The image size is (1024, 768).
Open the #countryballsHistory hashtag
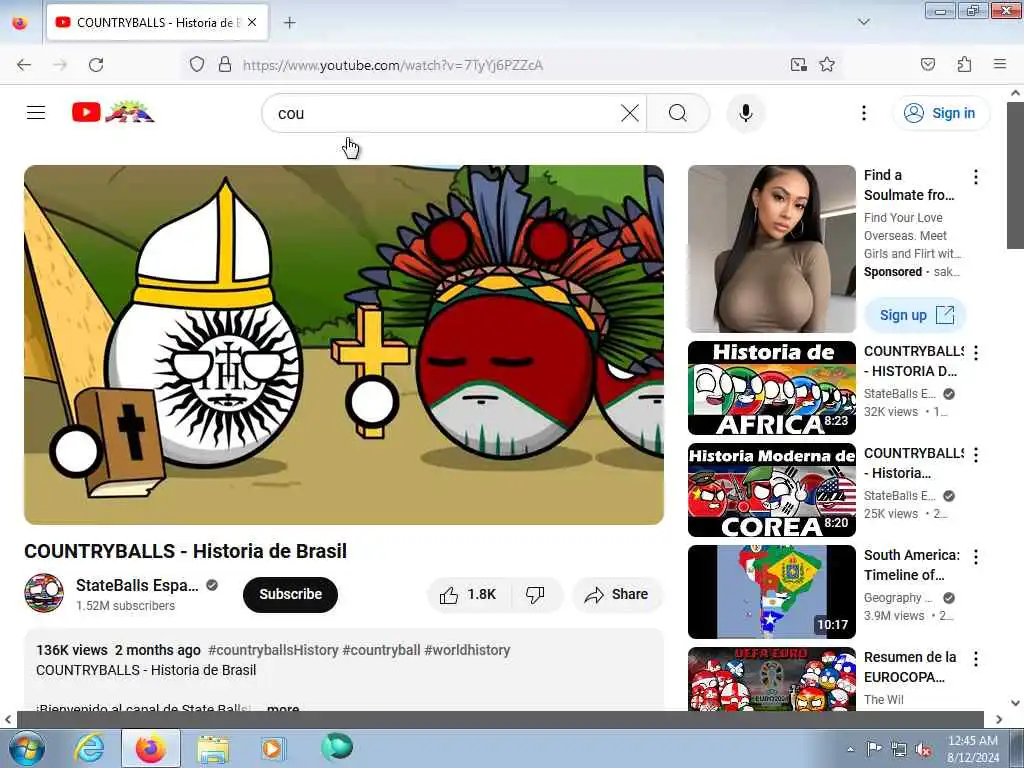[273, 650]
